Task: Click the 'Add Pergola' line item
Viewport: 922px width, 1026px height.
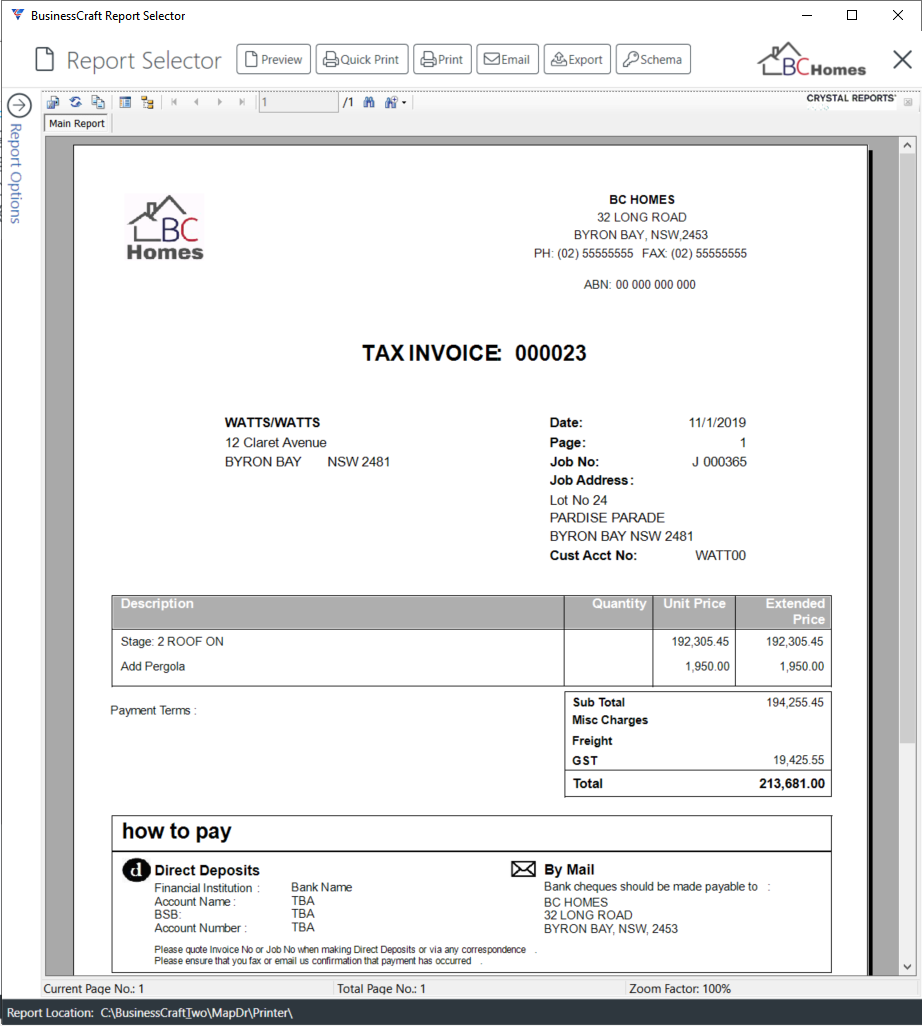Action: (152, 667)
